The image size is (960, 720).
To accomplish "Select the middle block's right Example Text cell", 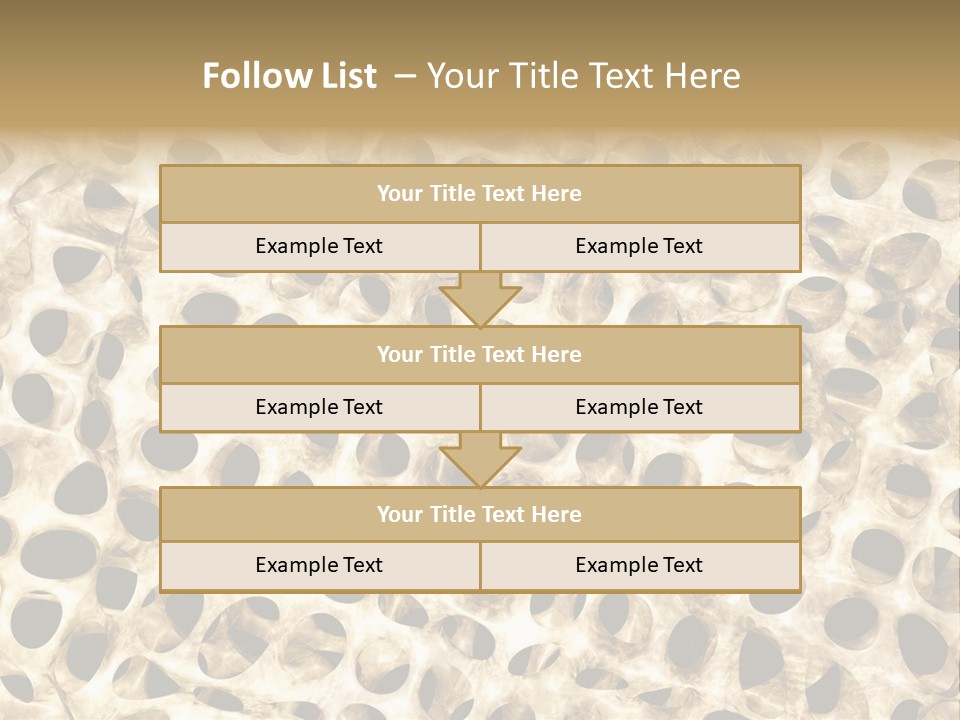I will coord(639,407).
